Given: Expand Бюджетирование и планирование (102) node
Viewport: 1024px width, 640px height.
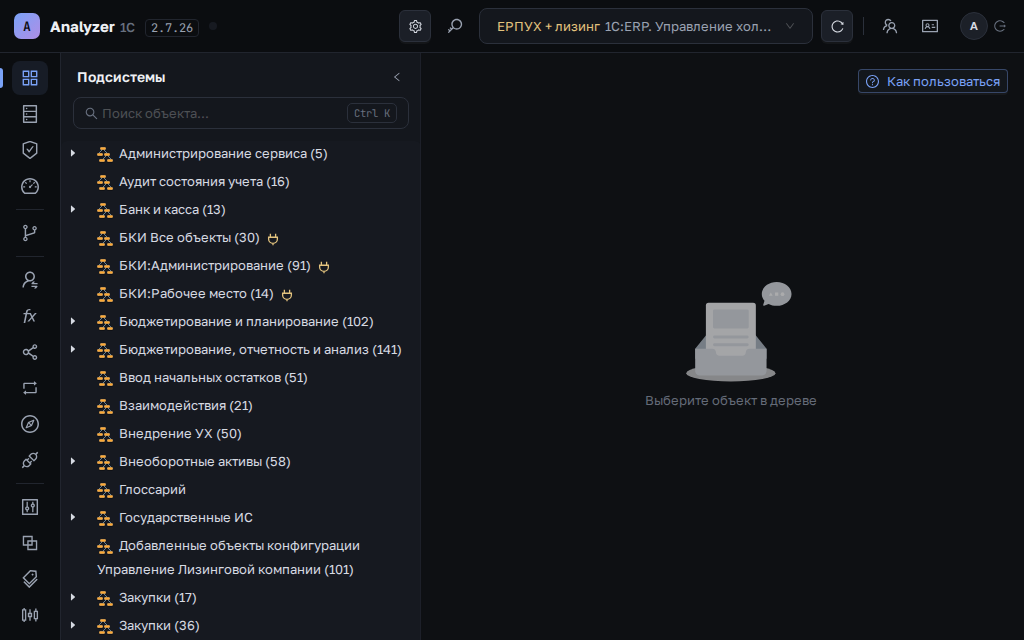Looking at the screenshot, I should click(x=73, y=321).
